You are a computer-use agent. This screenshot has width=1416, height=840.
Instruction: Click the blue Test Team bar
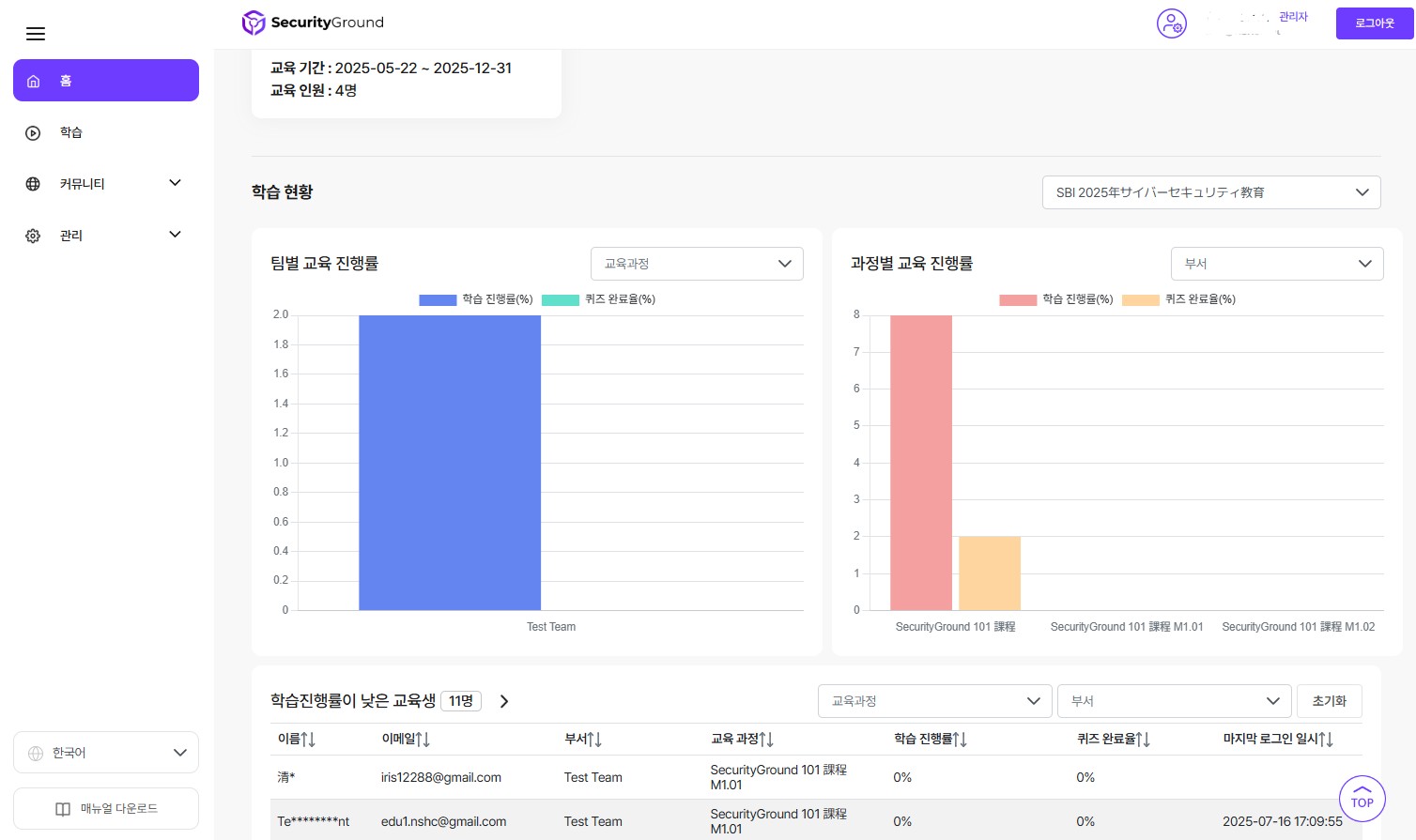pyautogui.click(x=450, y=463)
